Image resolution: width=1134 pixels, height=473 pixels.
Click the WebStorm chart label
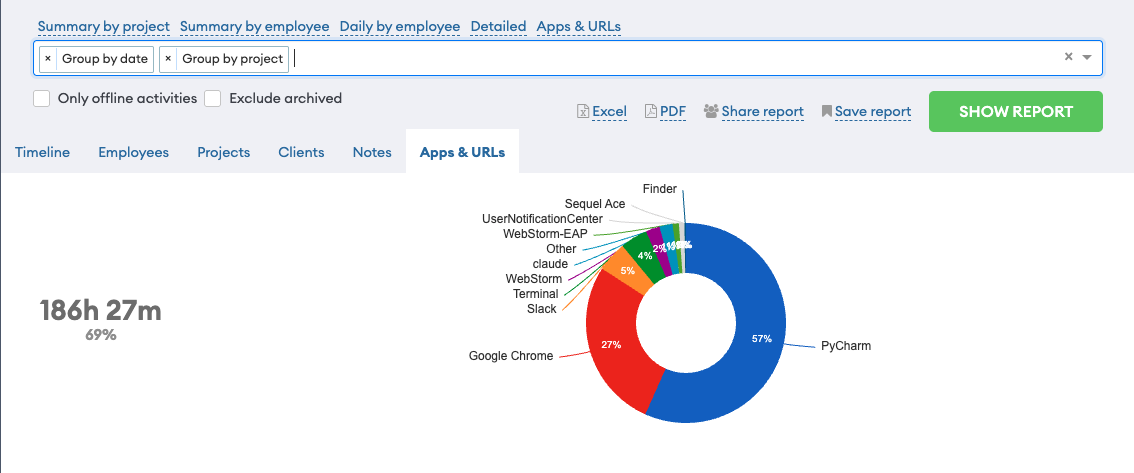click(x=533, y=278)
